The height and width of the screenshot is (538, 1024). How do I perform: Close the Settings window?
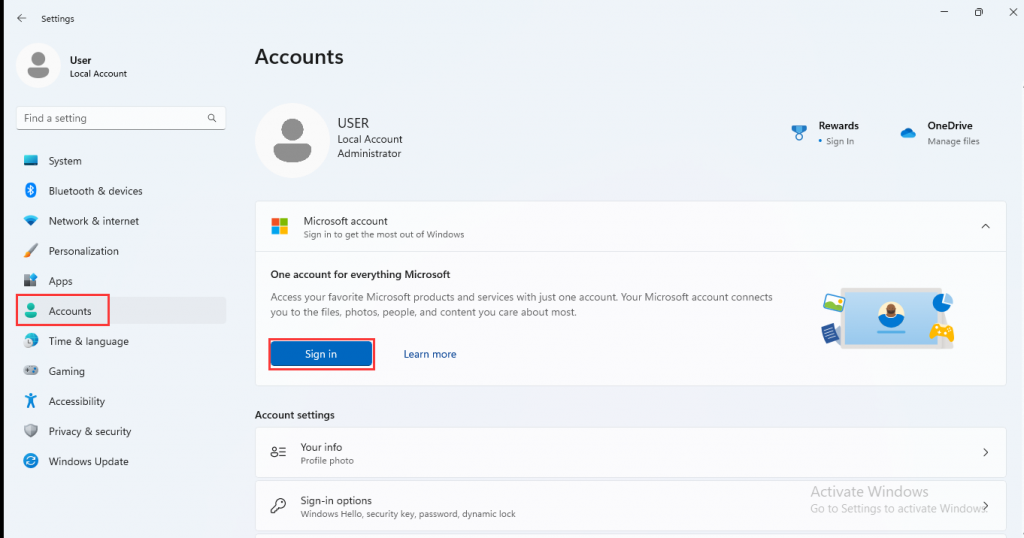click(x=1012, y=12)
